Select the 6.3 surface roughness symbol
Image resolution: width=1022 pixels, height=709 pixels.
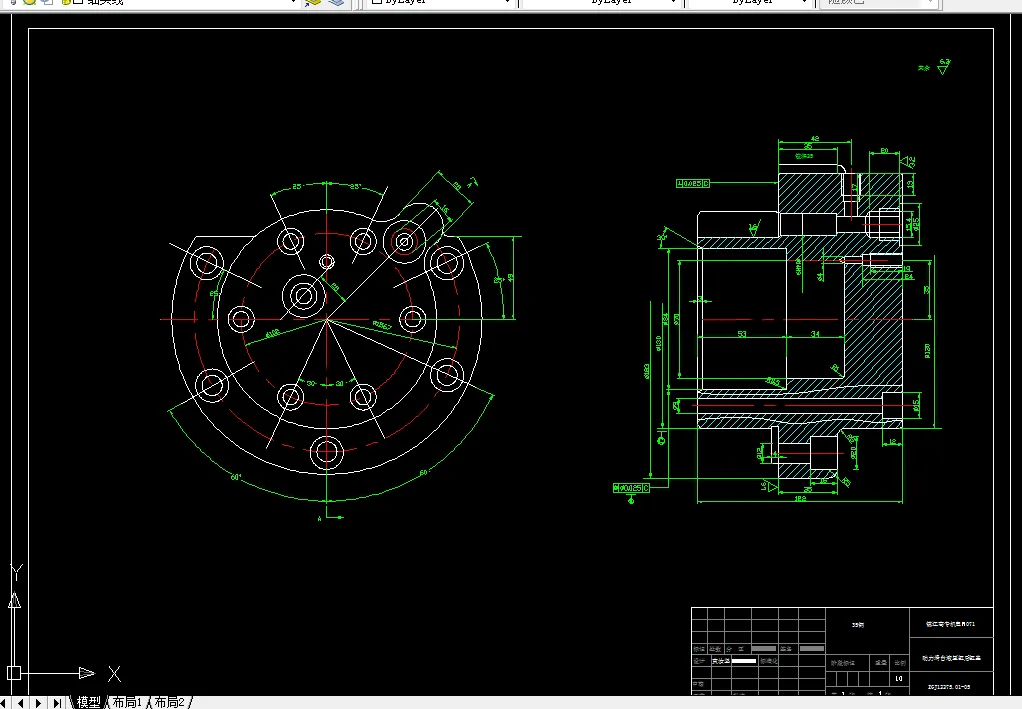click(x=943, y=66)
